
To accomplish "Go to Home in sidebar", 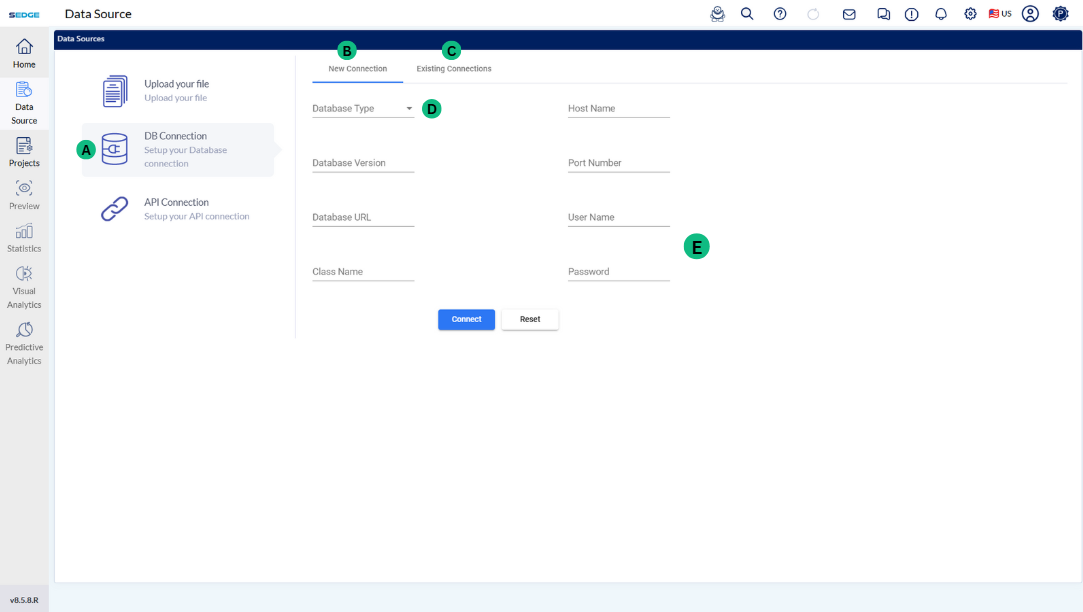I will (24, 54).
